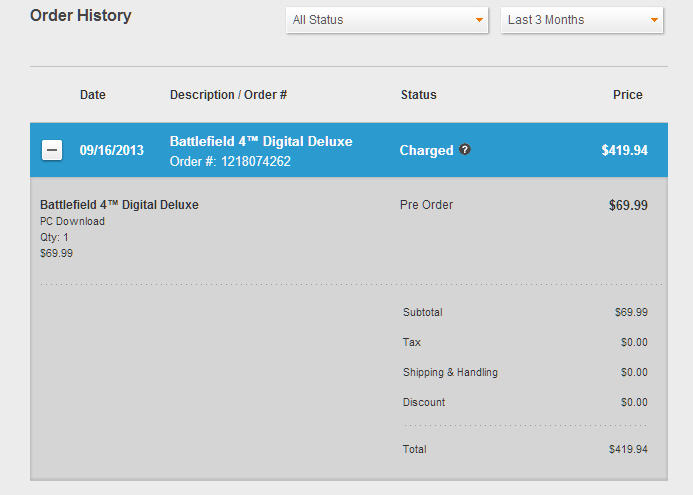Click the $69.99 item price
693x495 pixels.
[x=628, y=206]
